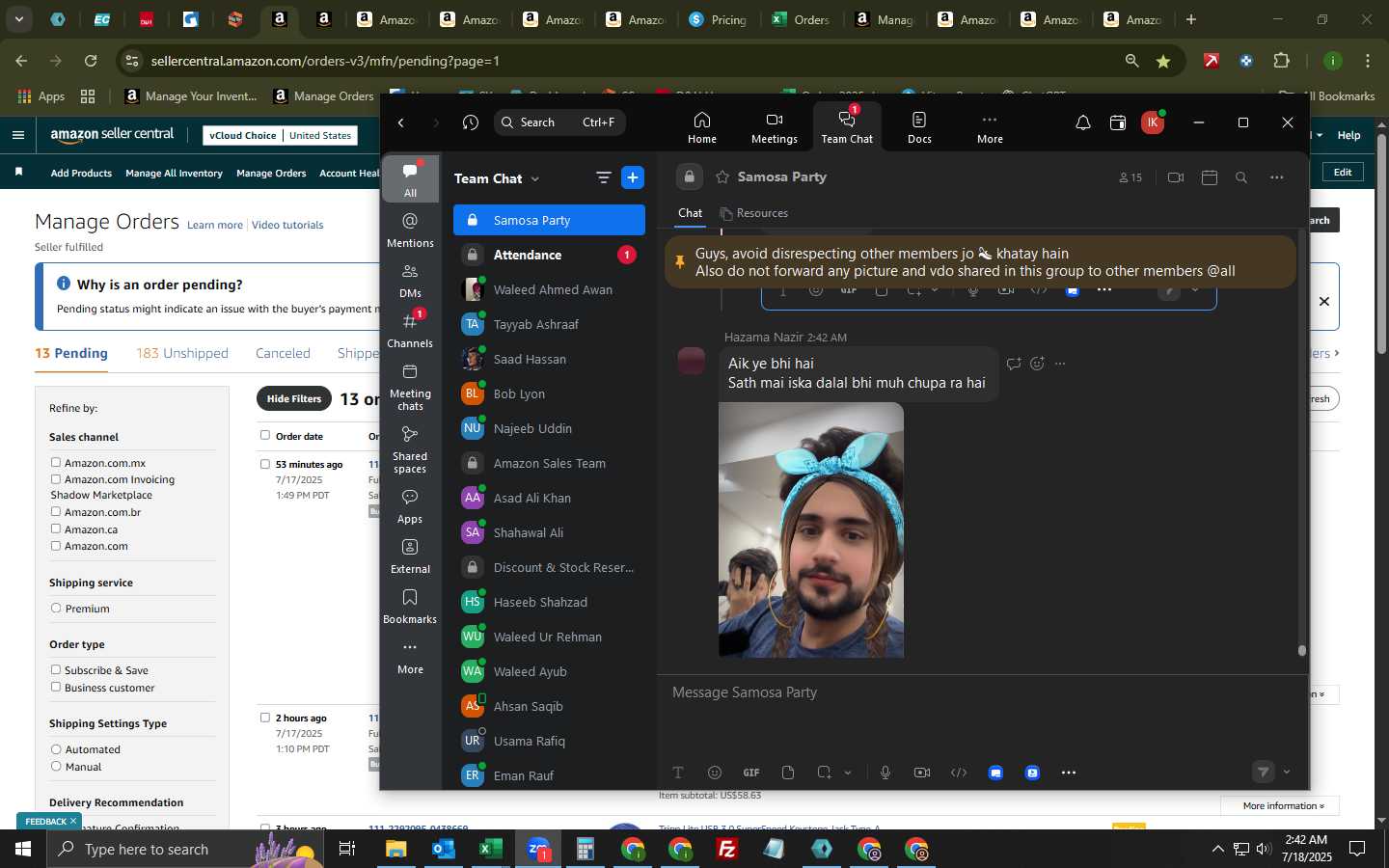This screenshot has width=1389, height=868.
Task: Open the More menu in Zoom top bar
Action: point(990,126)
